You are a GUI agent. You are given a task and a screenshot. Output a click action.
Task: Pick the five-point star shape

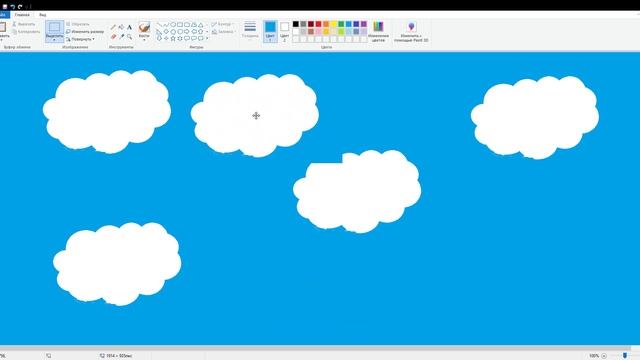tap(173, 38)
